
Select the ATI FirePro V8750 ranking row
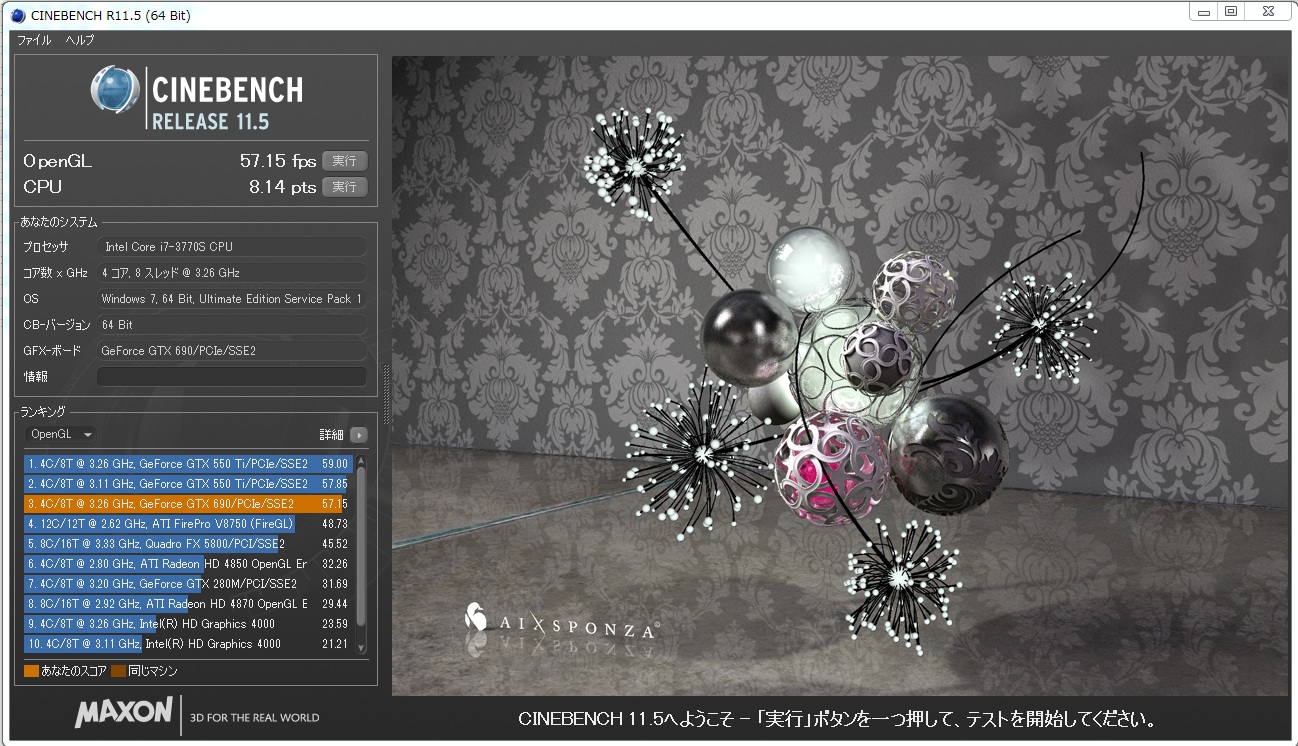pos(188,524)
